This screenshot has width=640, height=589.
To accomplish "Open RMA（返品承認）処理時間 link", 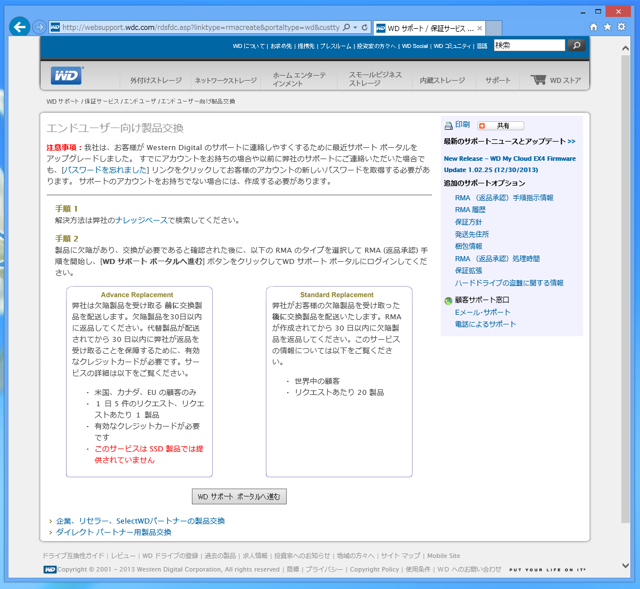I will [497, 258].
